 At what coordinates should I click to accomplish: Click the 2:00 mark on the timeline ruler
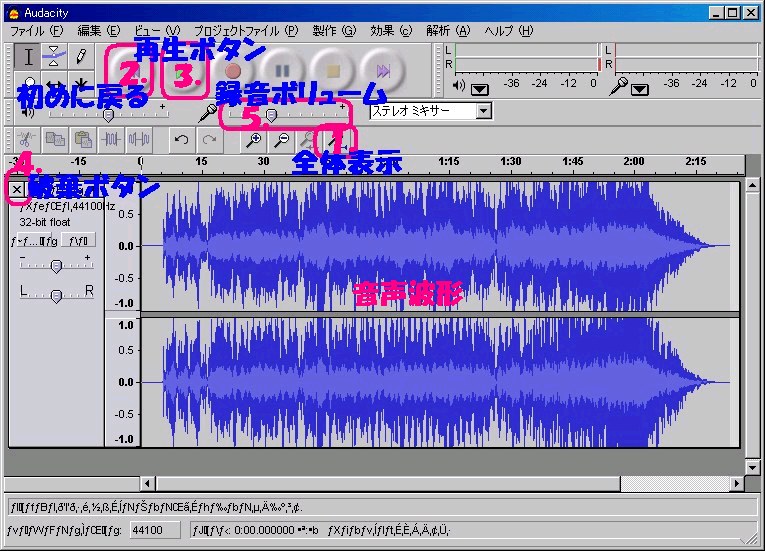click(633, 162)
